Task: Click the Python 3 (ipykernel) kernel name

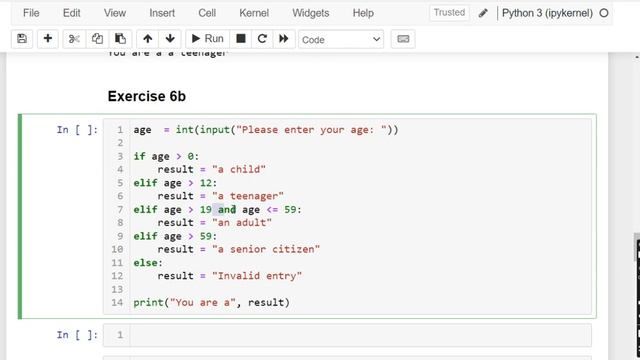Action: coord(547,13)
